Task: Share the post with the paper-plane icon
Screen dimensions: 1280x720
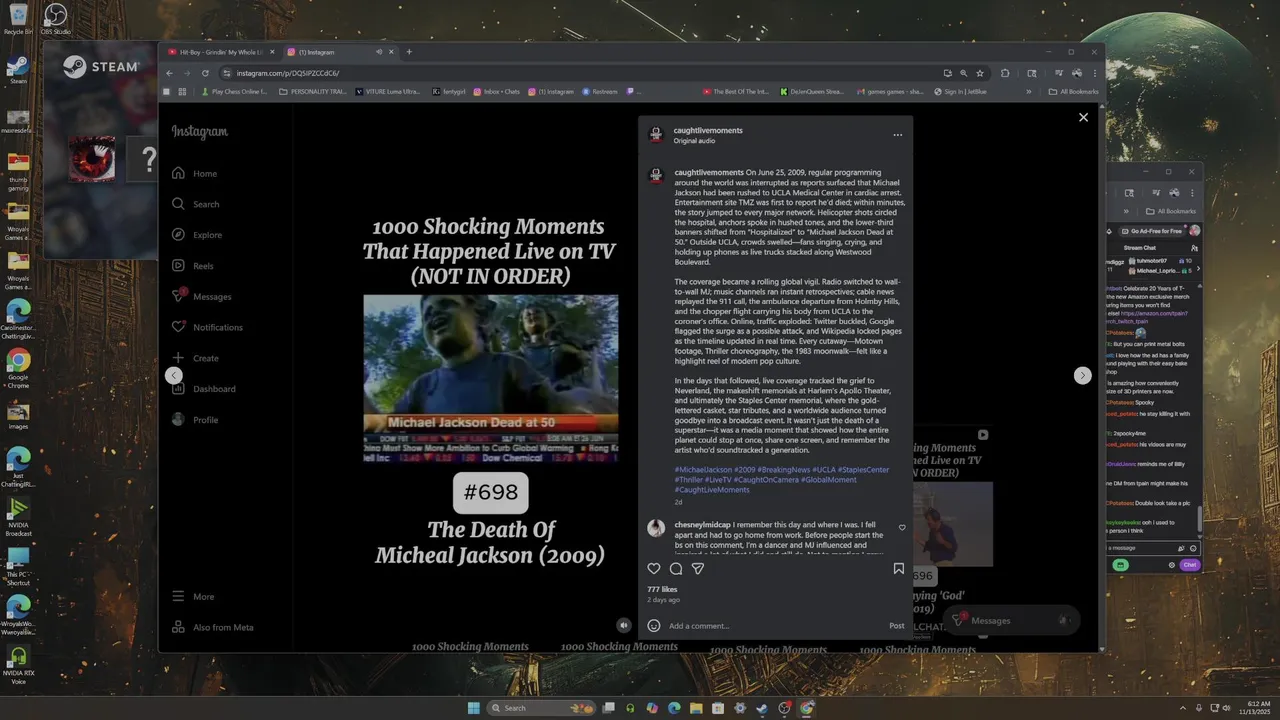Action: tap(698, 568)
